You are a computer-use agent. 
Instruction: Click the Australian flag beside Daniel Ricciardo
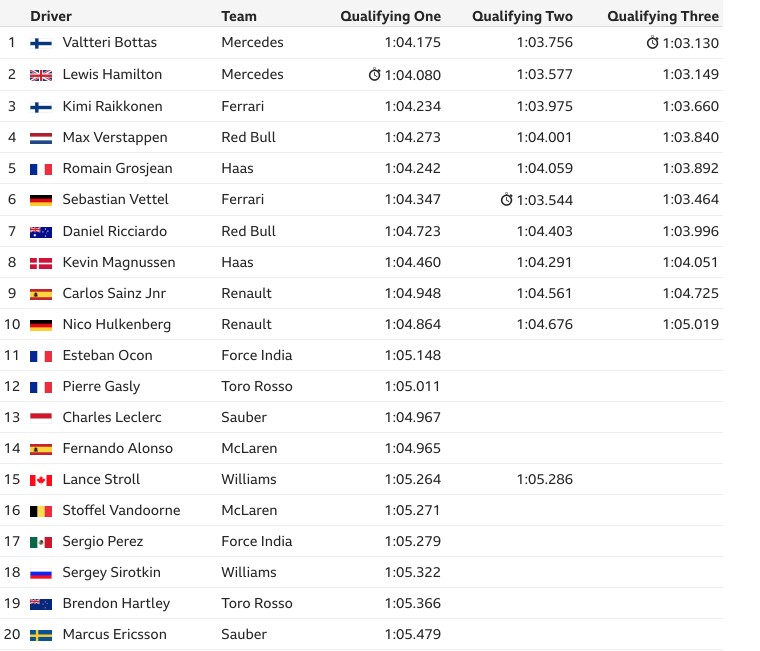pos(41,232)
